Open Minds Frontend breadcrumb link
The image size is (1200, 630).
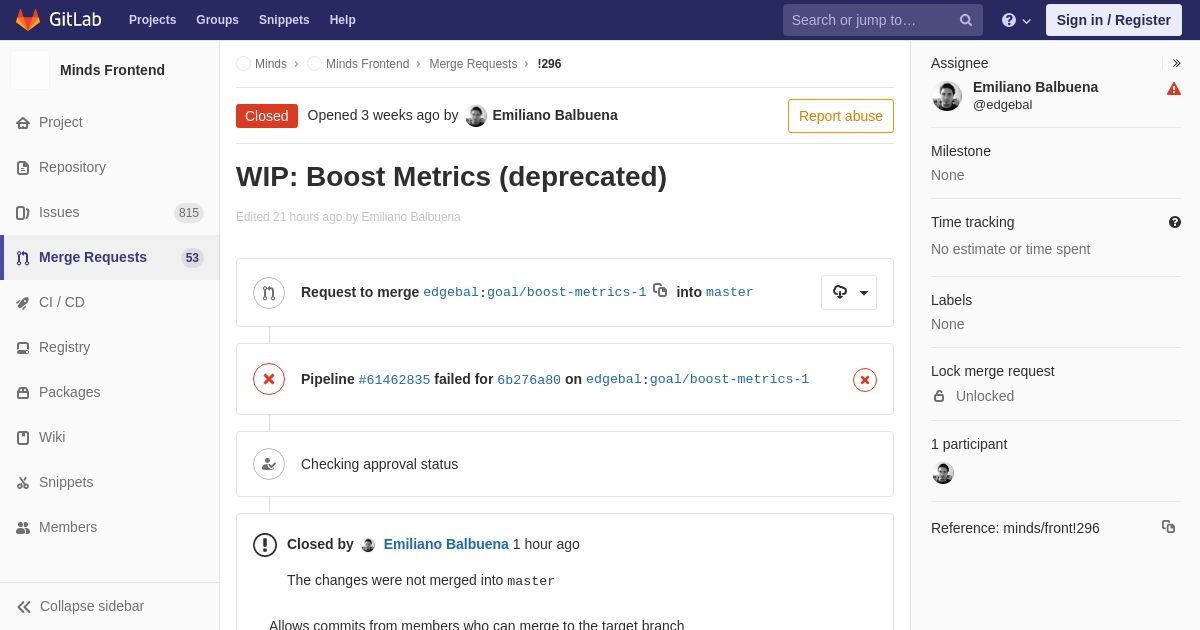(x=367, y=64)
